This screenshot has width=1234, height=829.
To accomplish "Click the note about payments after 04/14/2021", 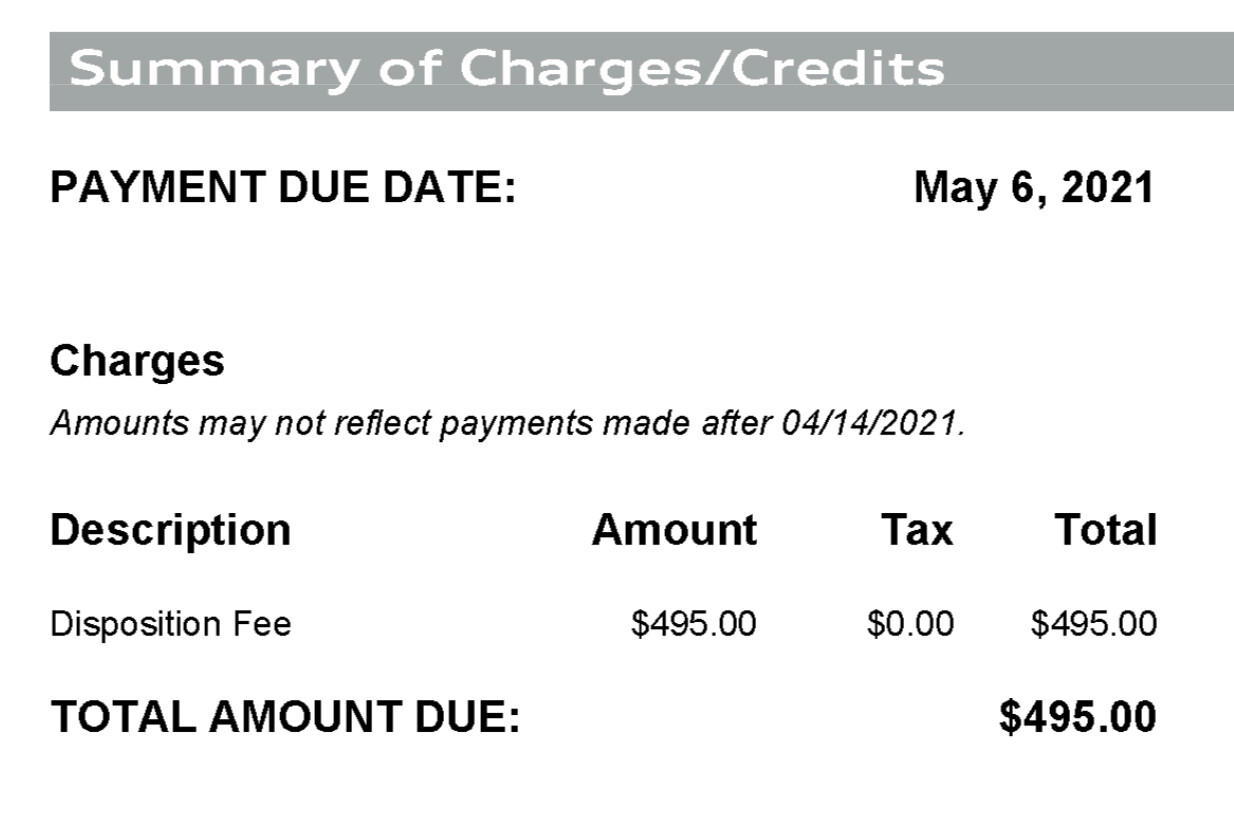I will pyautogui.click(x=508, y=424).
